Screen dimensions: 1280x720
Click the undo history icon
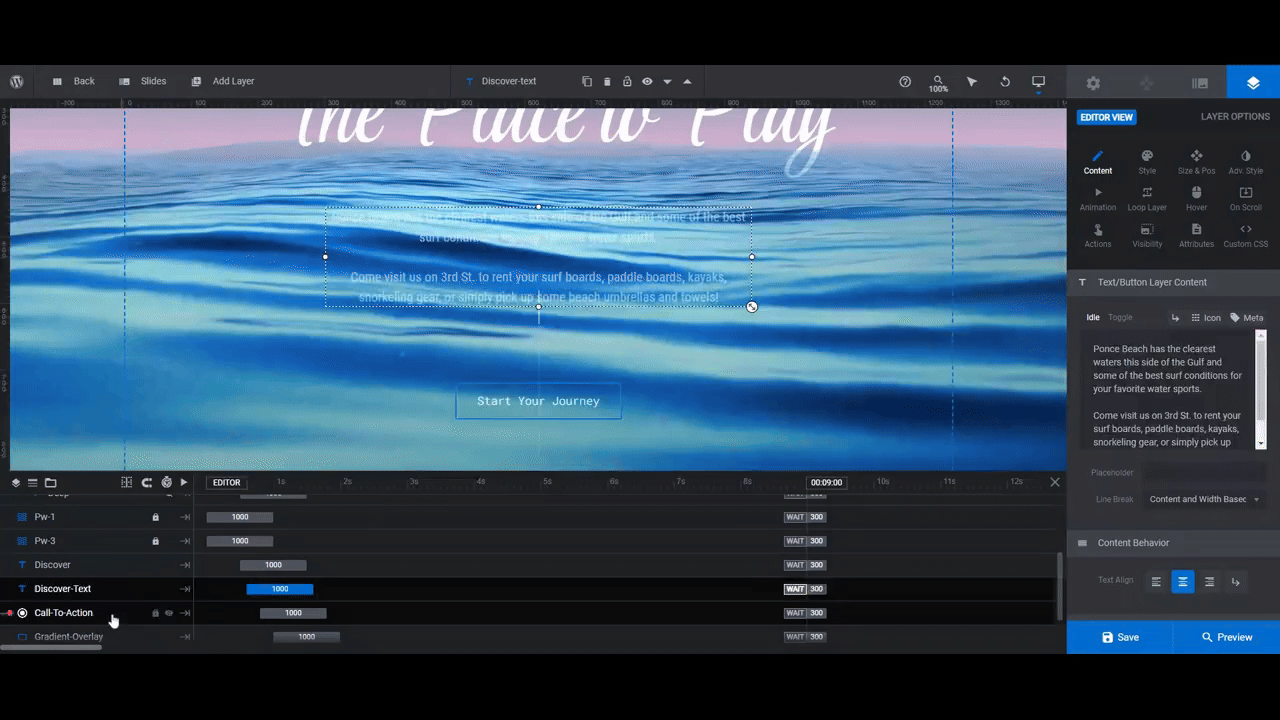(x=1005, y=82)
